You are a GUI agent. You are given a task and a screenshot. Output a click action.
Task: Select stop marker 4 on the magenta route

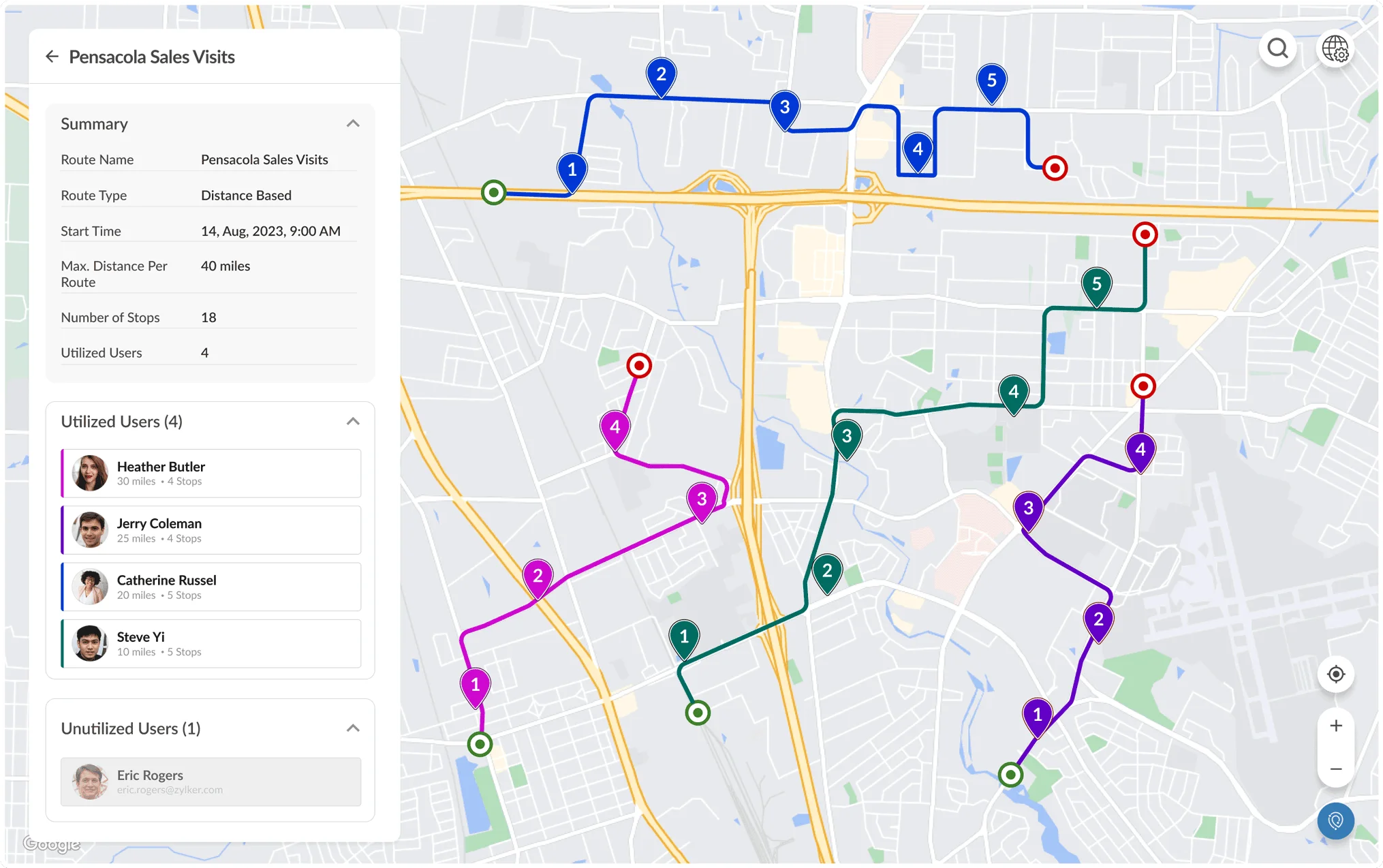coord(615,426)
